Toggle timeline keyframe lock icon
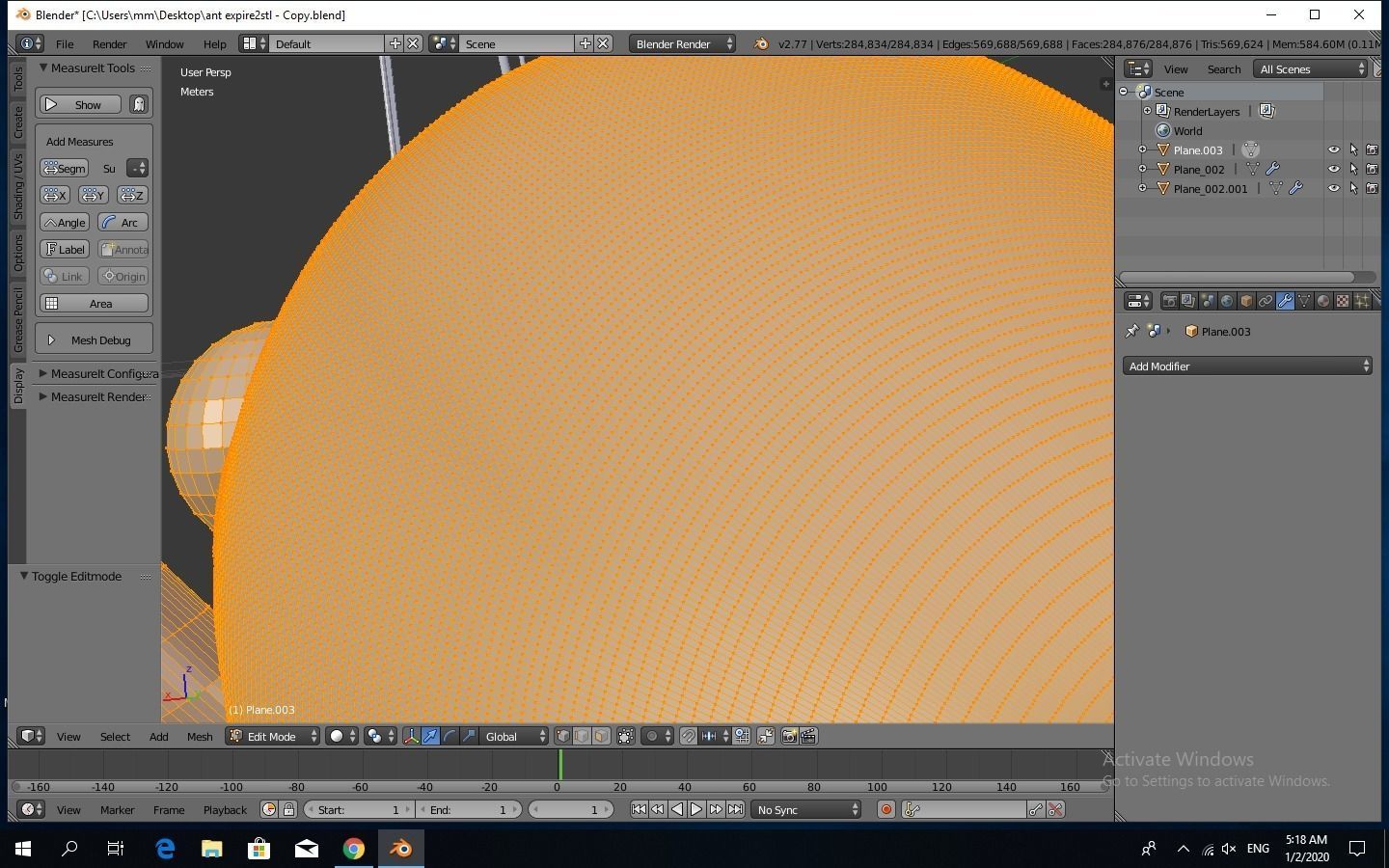This screenshot has width=1389, height=868. point(288,810)
